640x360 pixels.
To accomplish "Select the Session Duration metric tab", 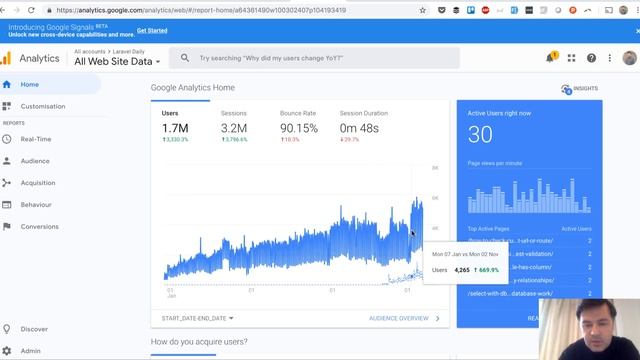I will click(x=363, y=127).
